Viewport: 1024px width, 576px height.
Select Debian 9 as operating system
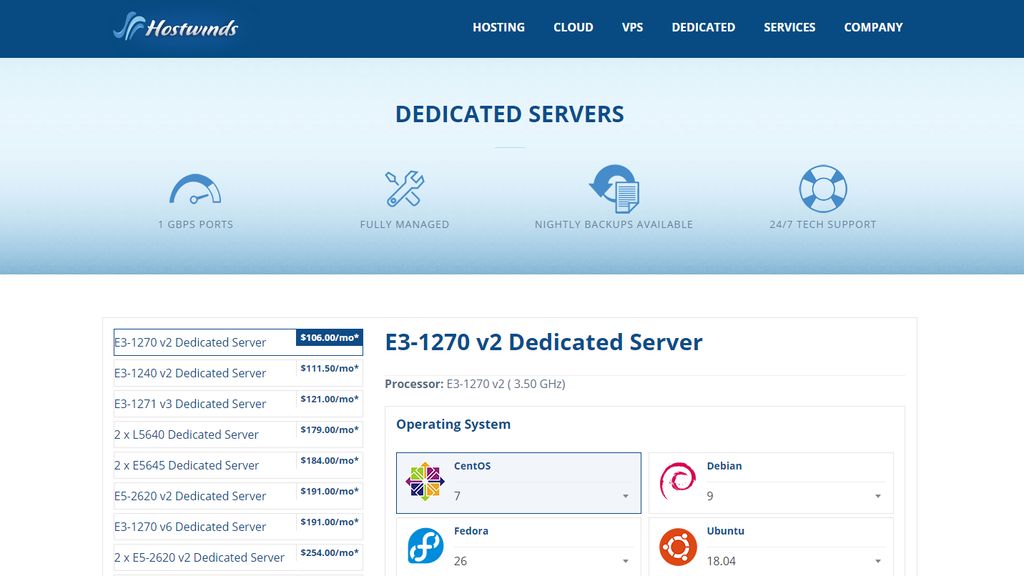(770, 481)
